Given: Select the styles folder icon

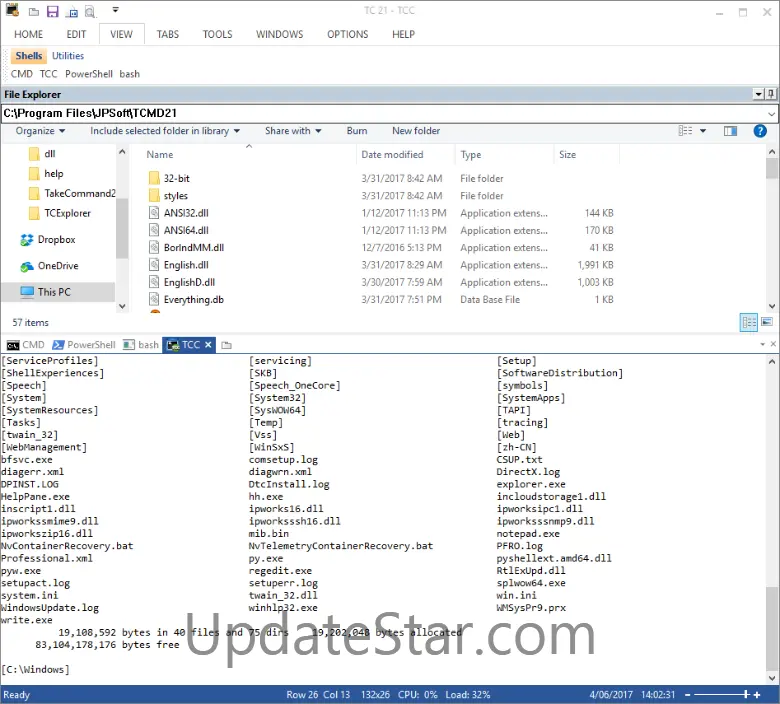Looking at the screenshot, I should 154,196.
